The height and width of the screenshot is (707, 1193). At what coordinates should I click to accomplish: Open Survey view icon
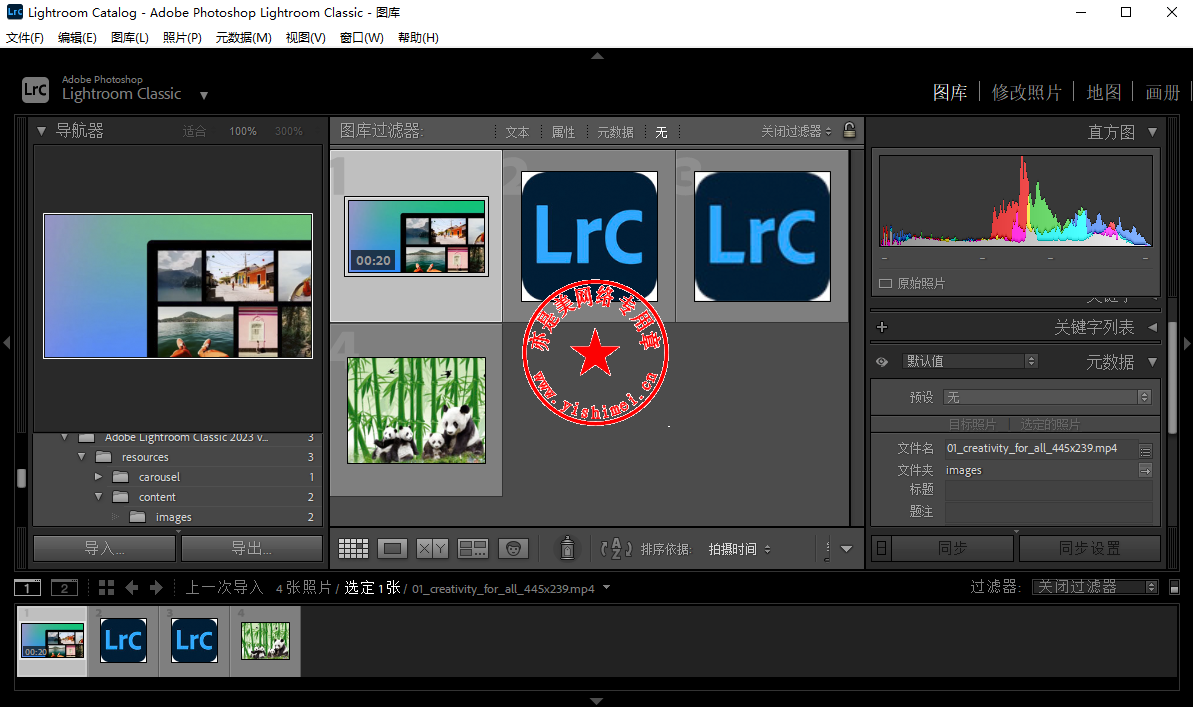472,548
